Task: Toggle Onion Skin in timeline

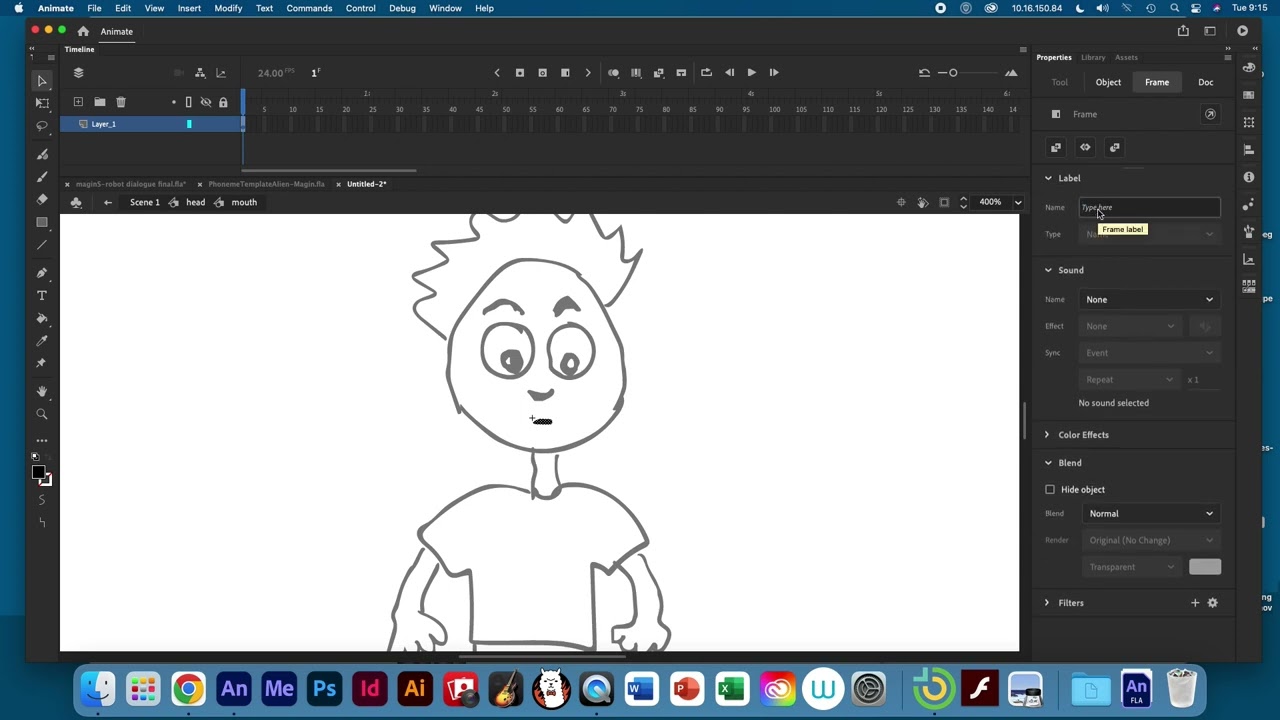Action: [x=613, y=72]
